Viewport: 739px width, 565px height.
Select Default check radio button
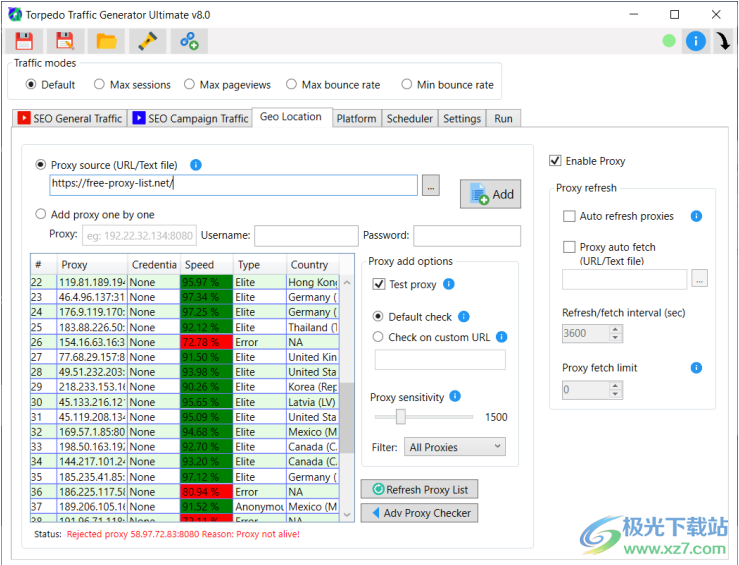pyautogui.click(x=378, y=317)
